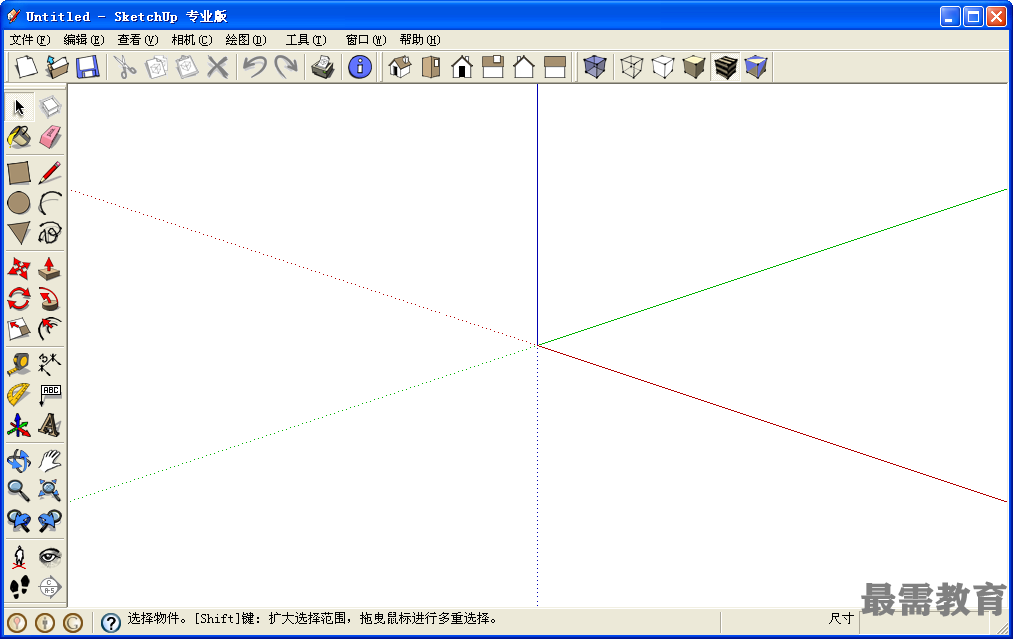Go to Next view

click(50, 521)
